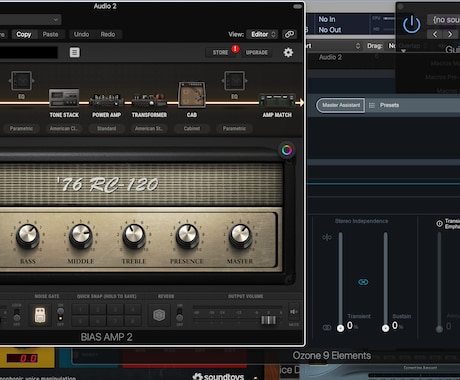Click the No Out output label in DAW
Viewport: 460px width, 380px height.
330,30
